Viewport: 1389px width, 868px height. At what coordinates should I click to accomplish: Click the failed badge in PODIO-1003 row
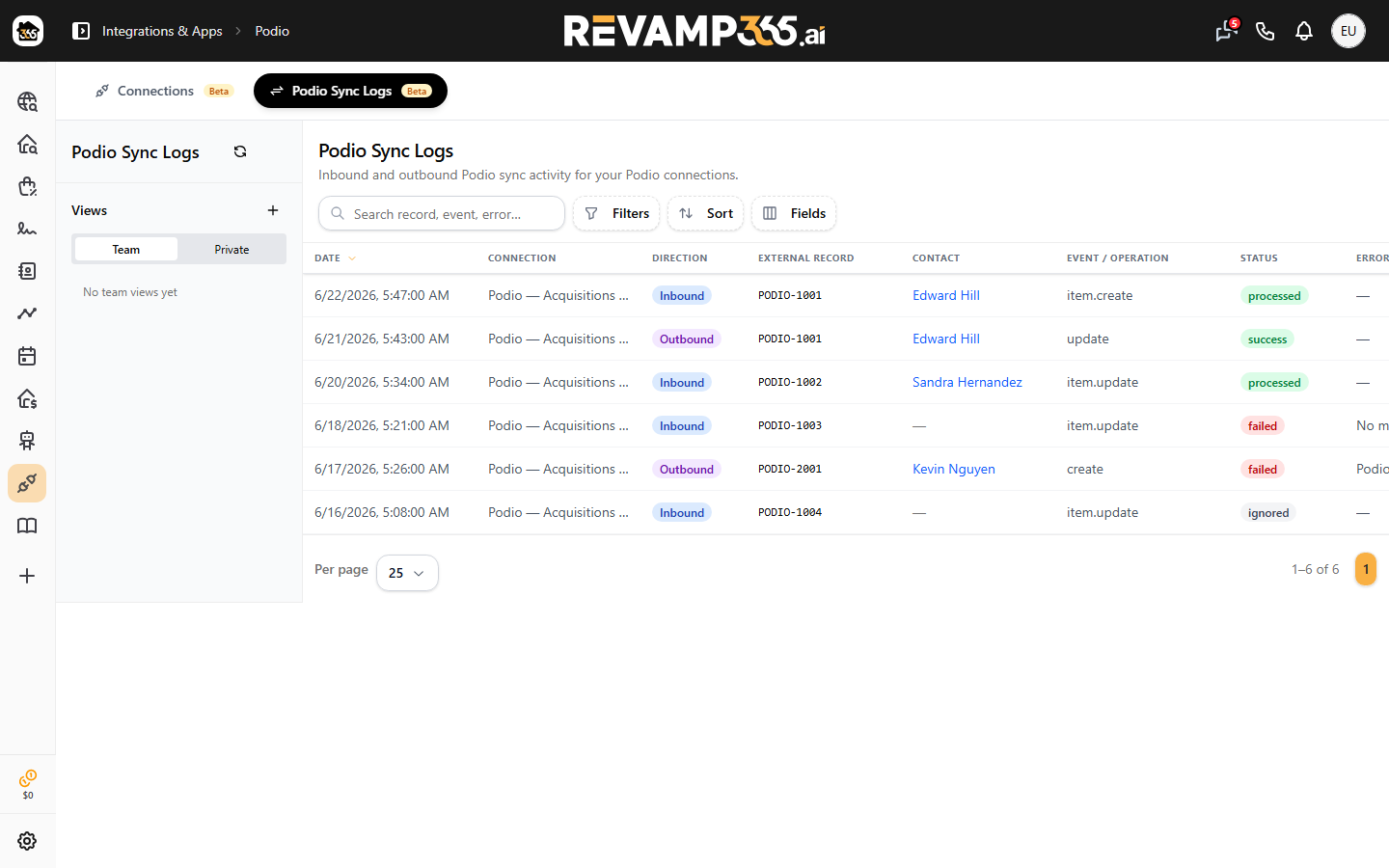tap(1263, 425)
